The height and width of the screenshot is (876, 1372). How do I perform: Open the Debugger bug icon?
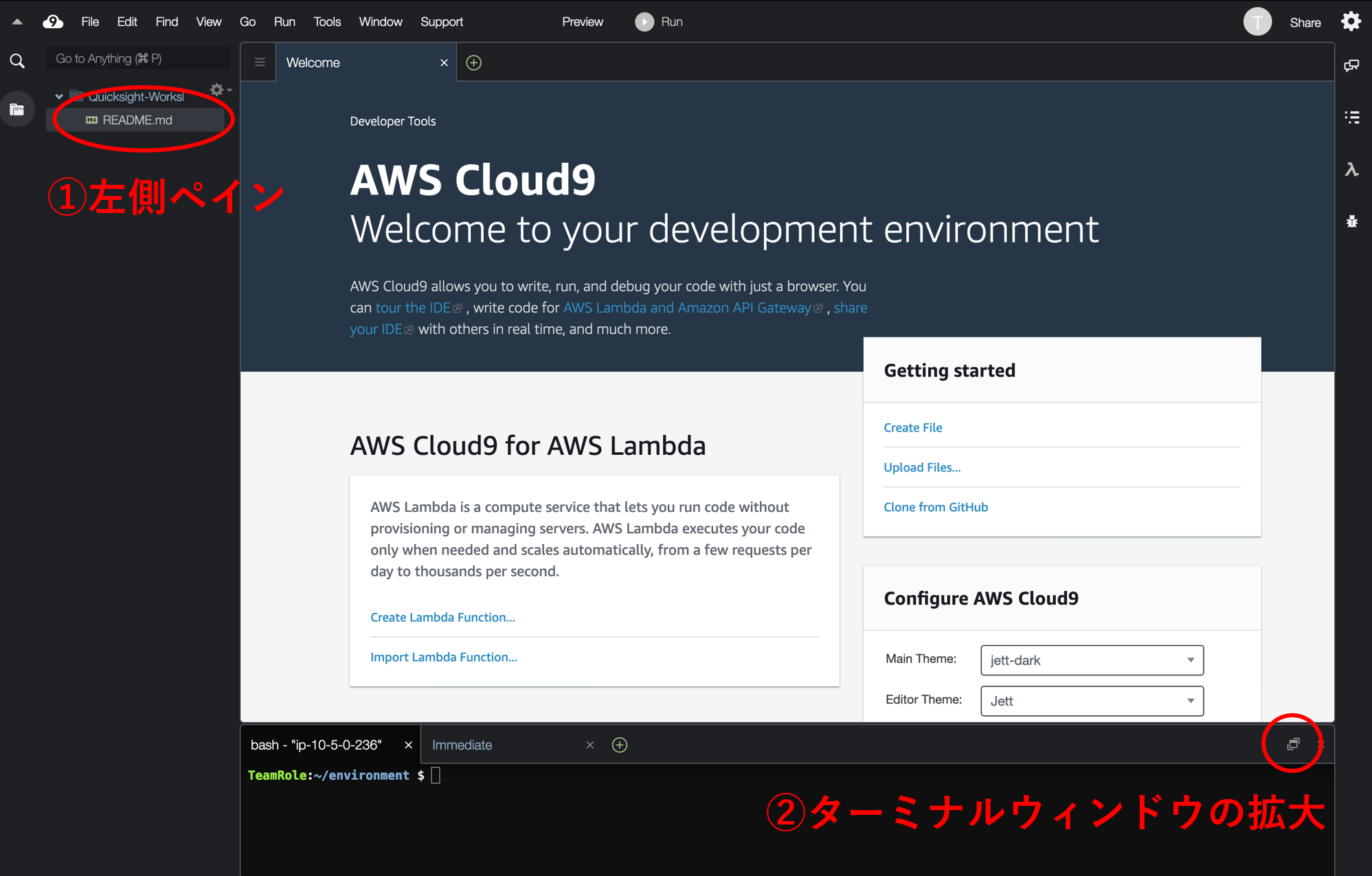[x=1352, y=221]
